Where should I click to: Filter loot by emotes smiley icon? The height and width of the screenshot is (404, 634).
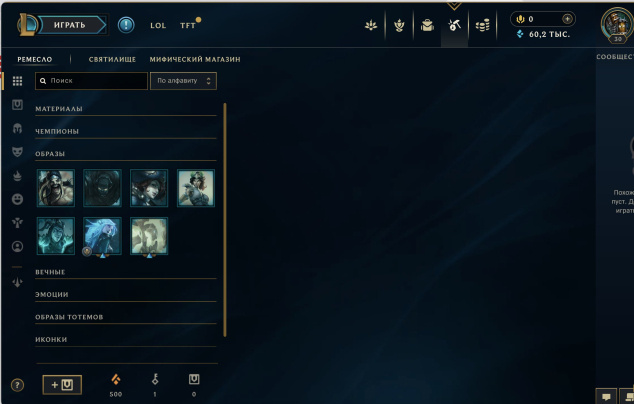coord(17,199)
